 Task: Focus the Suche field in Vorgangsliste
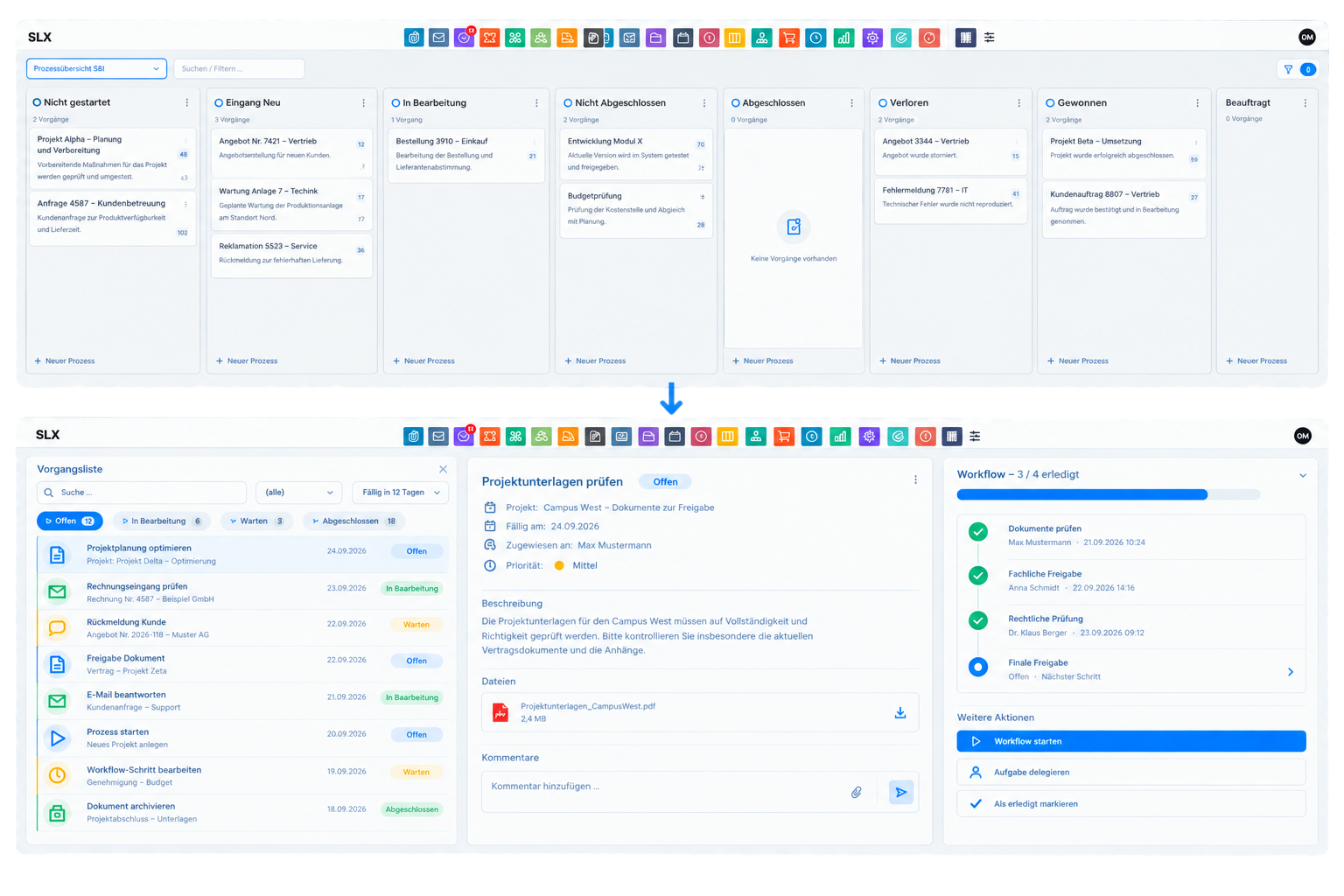(142, 493)
